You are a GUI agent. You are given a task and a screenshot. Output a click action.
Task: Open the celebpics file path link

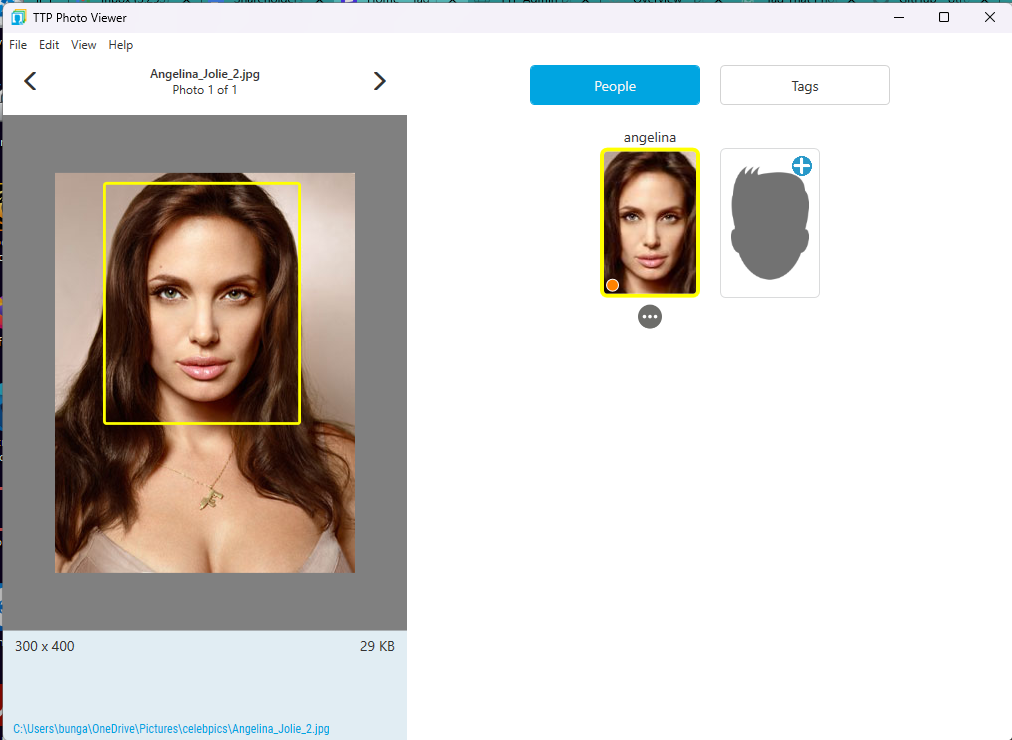click(x=171, y=729)
